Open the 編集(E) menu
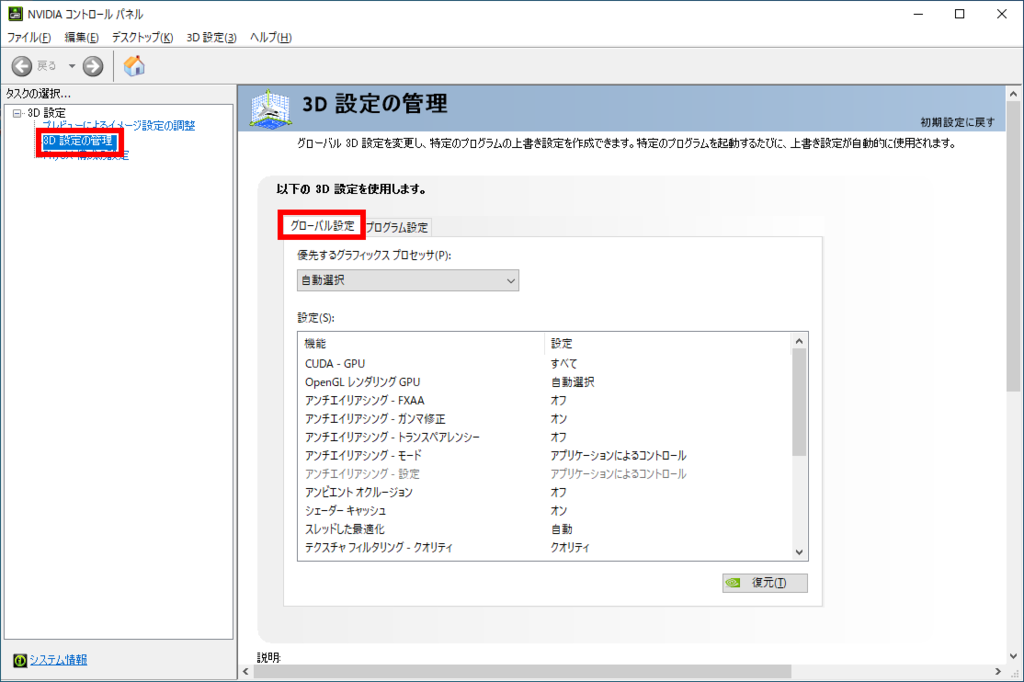This screenshot has height=682, width=1024. pyautogui.click(x=82, y=37)
